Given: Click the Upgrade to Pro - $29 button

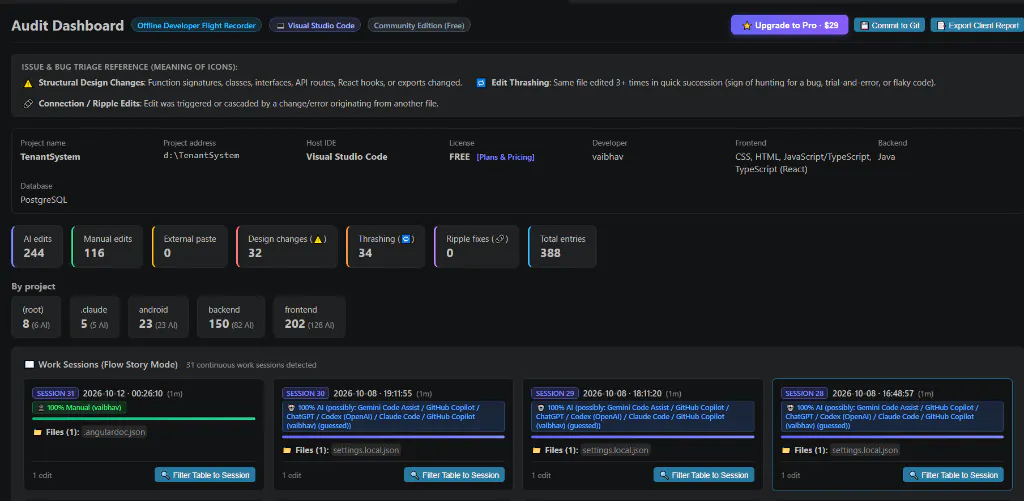Looking at the screenshot, I should pos(789,25).
